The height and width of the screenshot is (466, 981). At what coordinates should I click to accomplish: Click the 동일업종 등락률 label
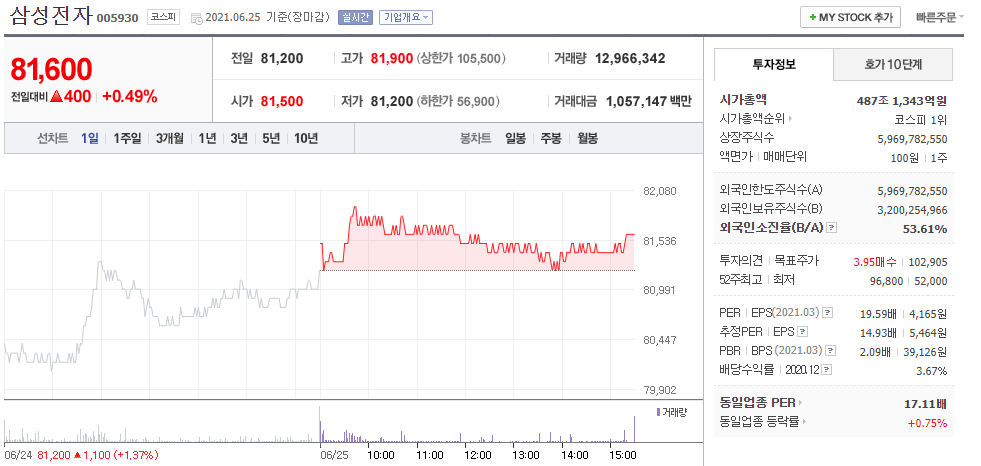[x=760, y=422]
